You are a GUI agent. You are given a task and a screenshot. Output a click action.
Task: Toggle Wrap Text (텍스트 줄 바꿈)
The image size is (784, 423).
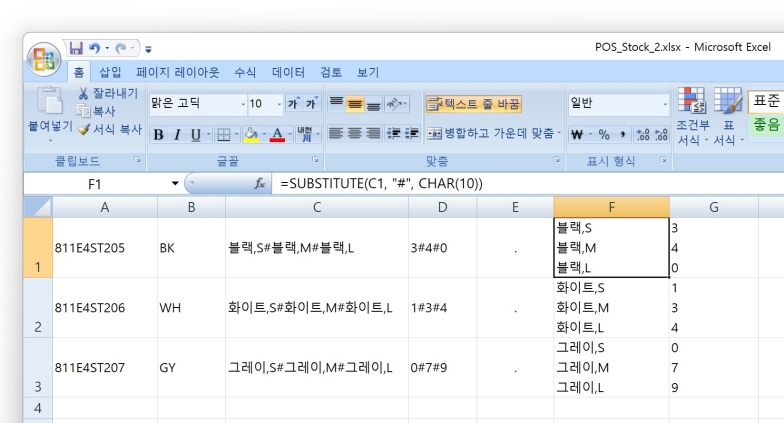coord(473,103)
